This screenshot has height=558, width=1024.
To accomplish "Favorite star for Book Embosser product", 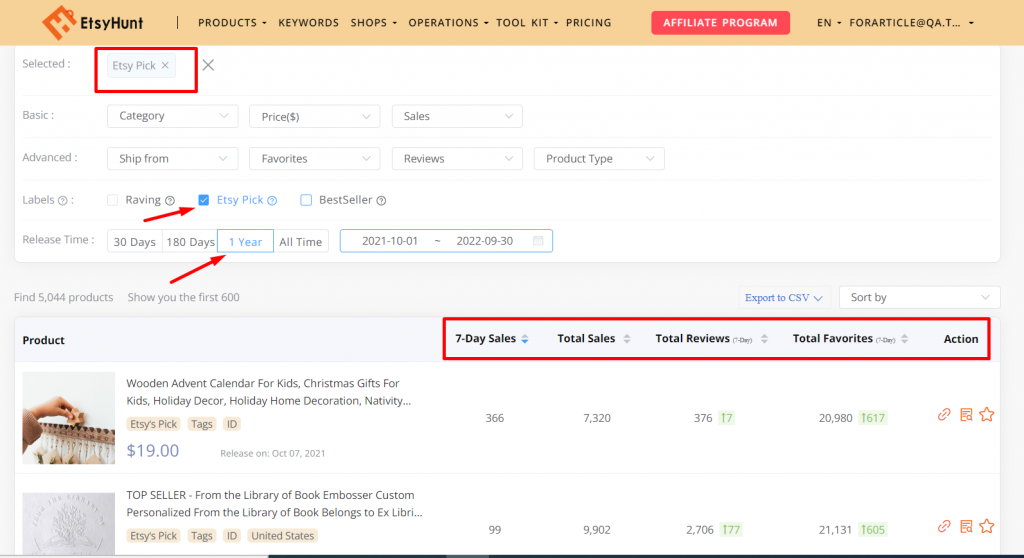I will (987, 526).
